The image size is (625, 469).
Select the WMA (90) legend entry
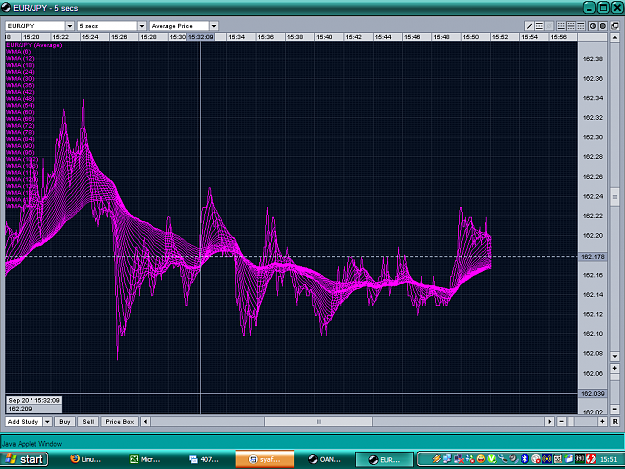pos(20,146)
